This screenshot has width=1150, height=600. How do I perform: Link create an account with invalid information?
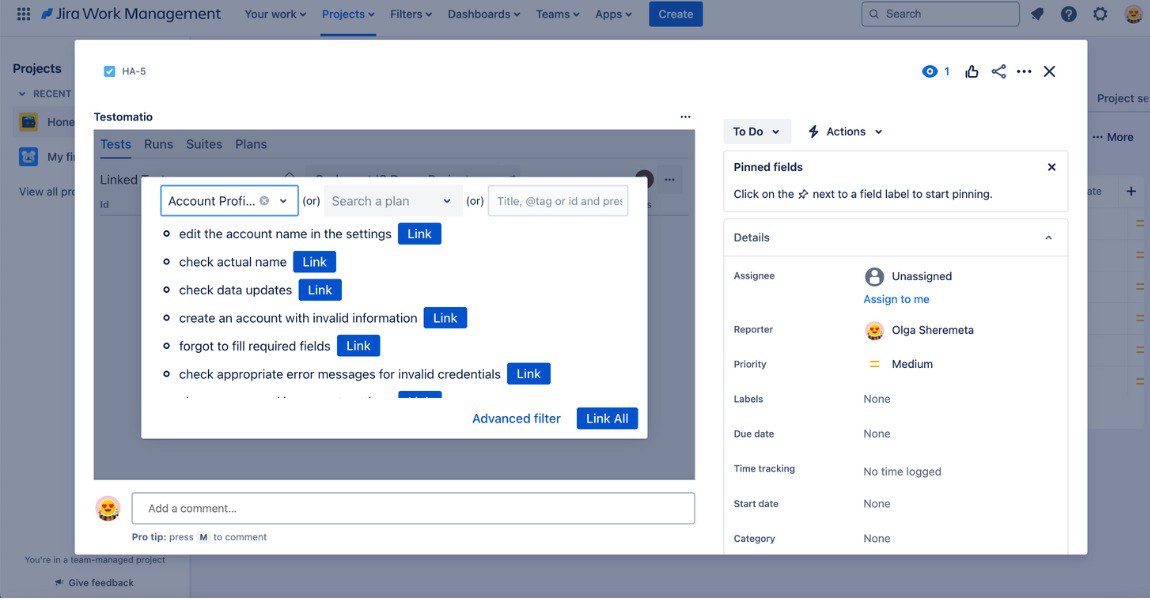(445, 318)
